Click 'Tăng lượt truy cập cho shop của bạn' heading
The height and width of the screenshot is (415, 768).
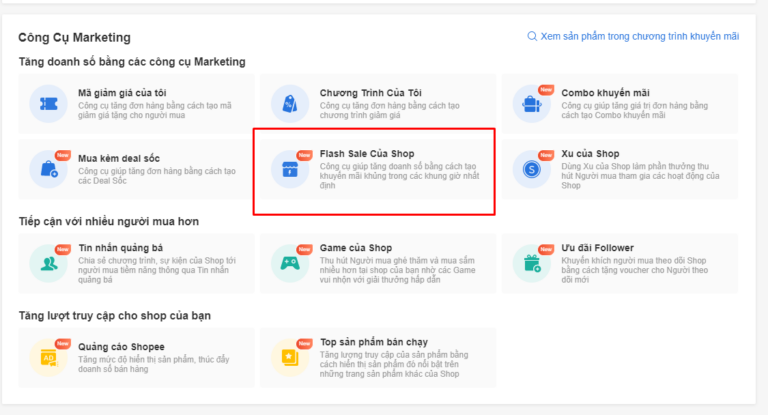click(x=115, y=316)
